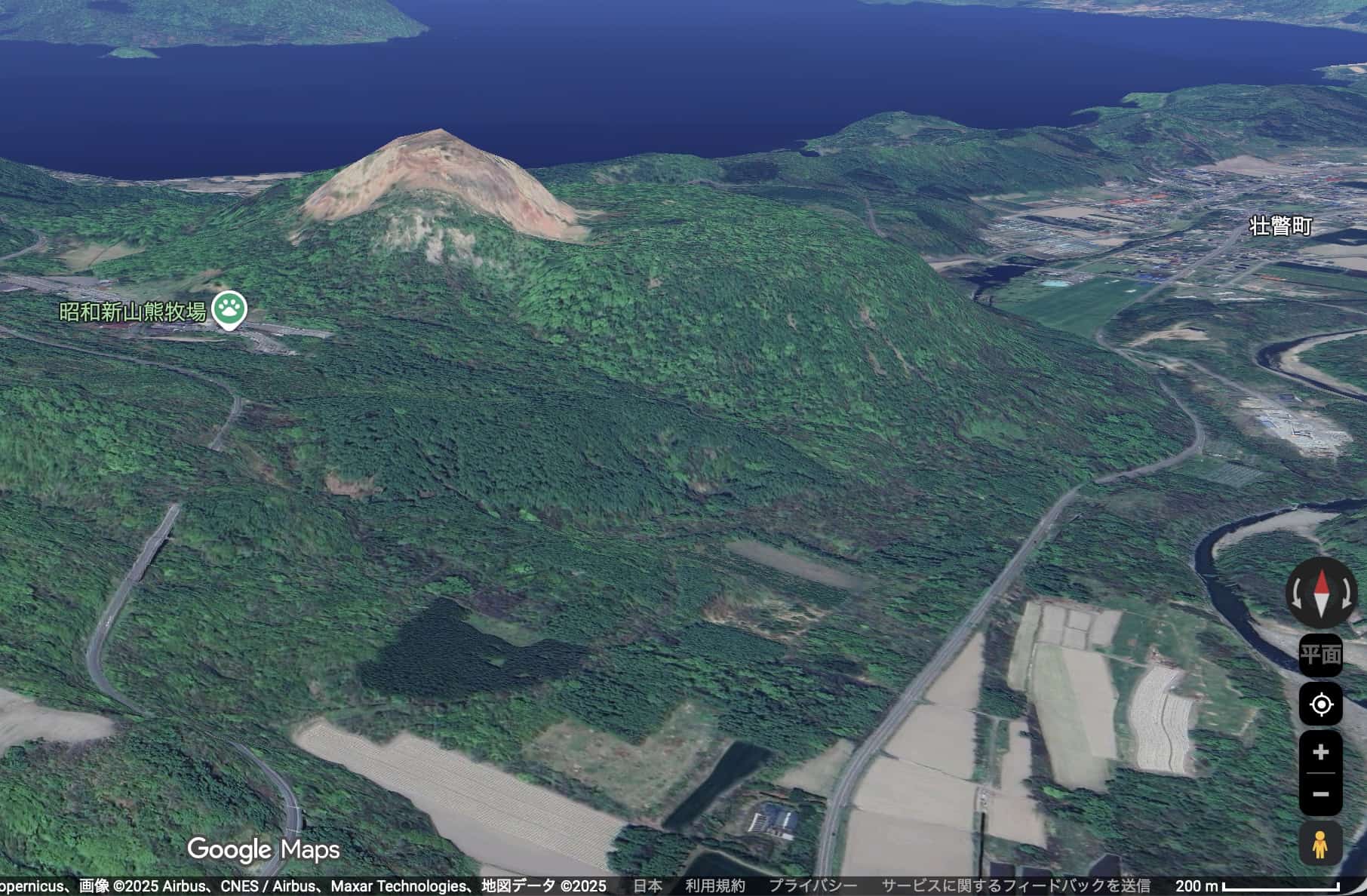Click the compass needle to face north

[x=1322, y=594]
